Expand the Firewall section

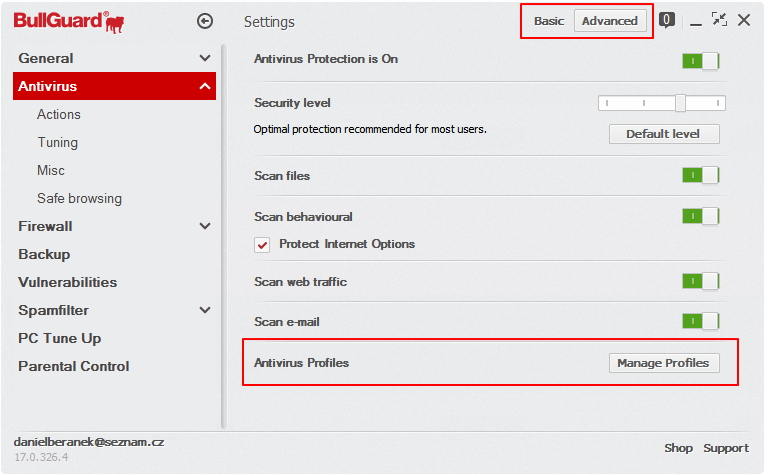point(205,226)
